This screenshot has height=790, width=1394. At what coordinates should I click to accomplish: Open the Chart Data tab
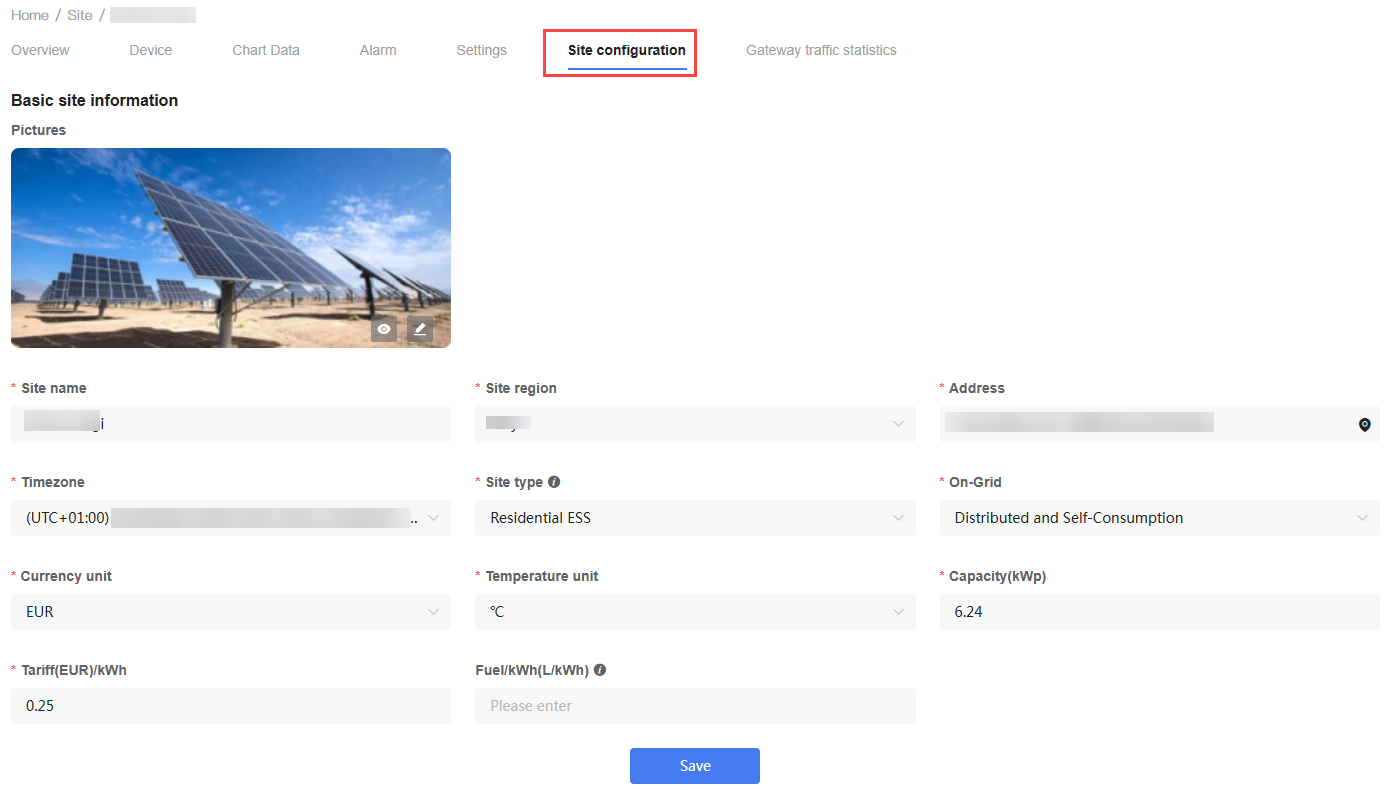tap(266, 50)
